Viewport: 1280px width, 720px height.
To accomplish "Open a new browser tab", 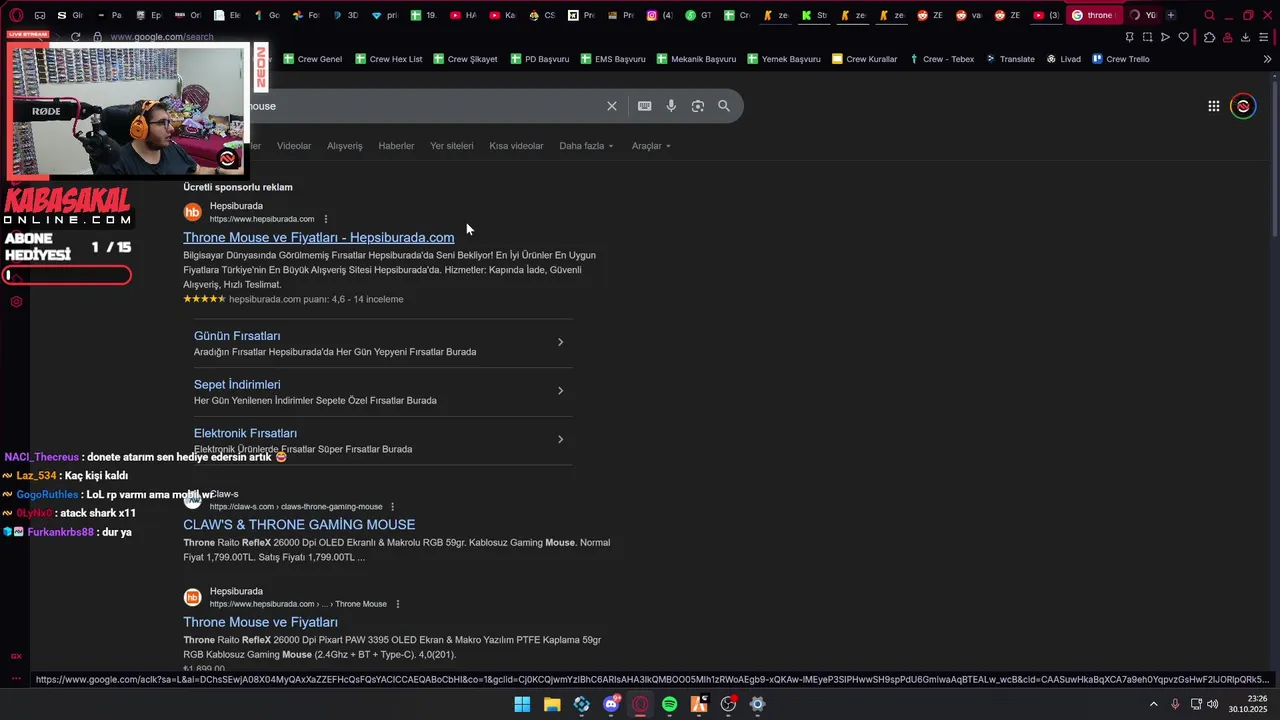I will pos(1171,15).
